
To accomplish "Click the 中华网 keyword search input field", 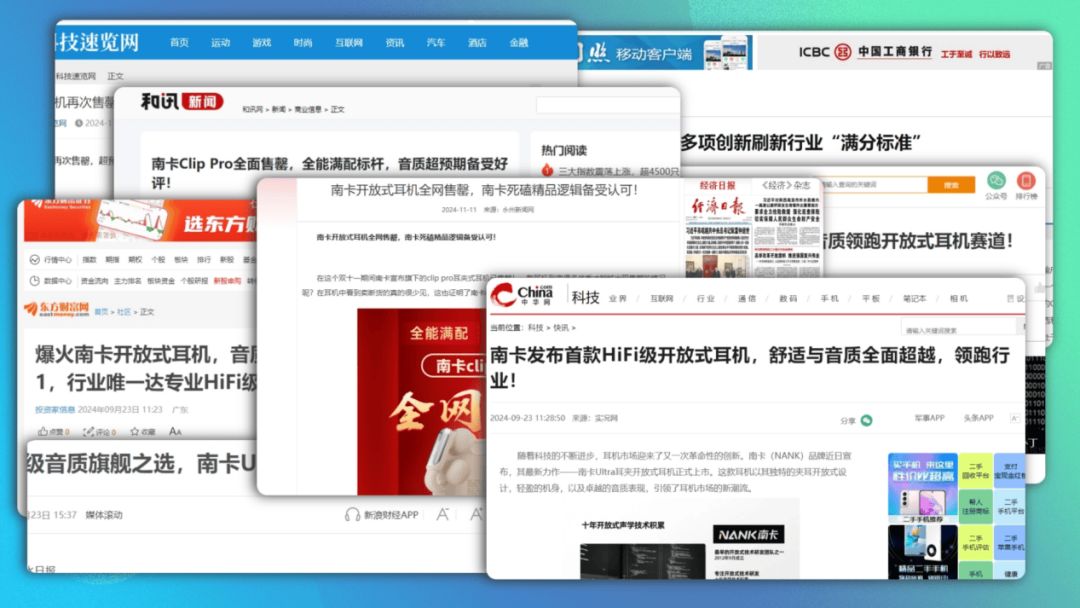I will [x=959, y=329].
